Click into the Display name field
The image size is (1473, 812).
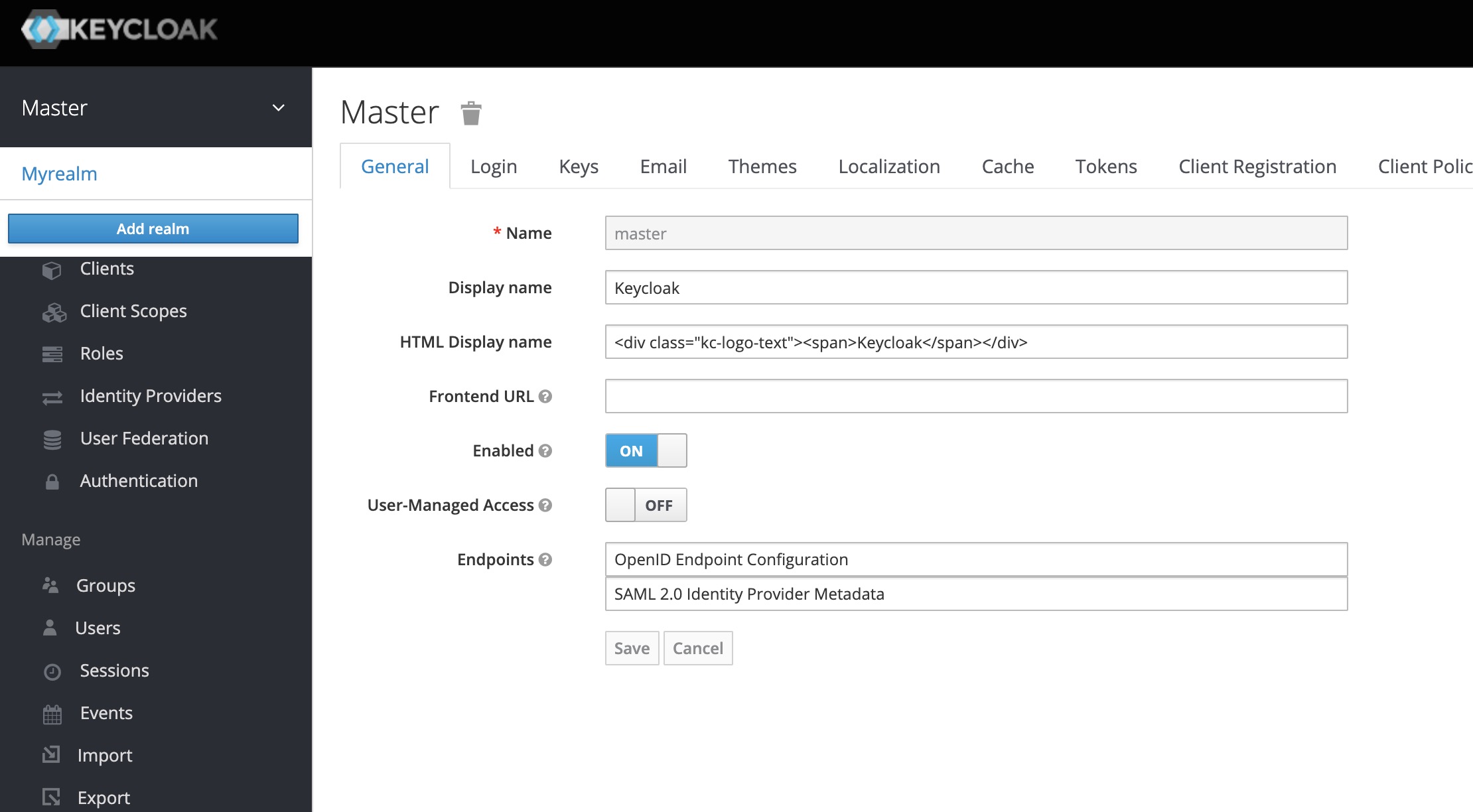pos(975,288)
